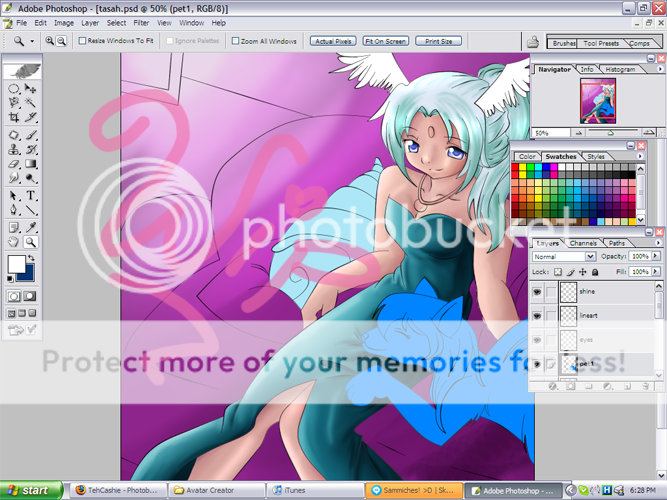667x500 pixels.
Task: Click the Fit On Screen button
Action: (384, 41)
